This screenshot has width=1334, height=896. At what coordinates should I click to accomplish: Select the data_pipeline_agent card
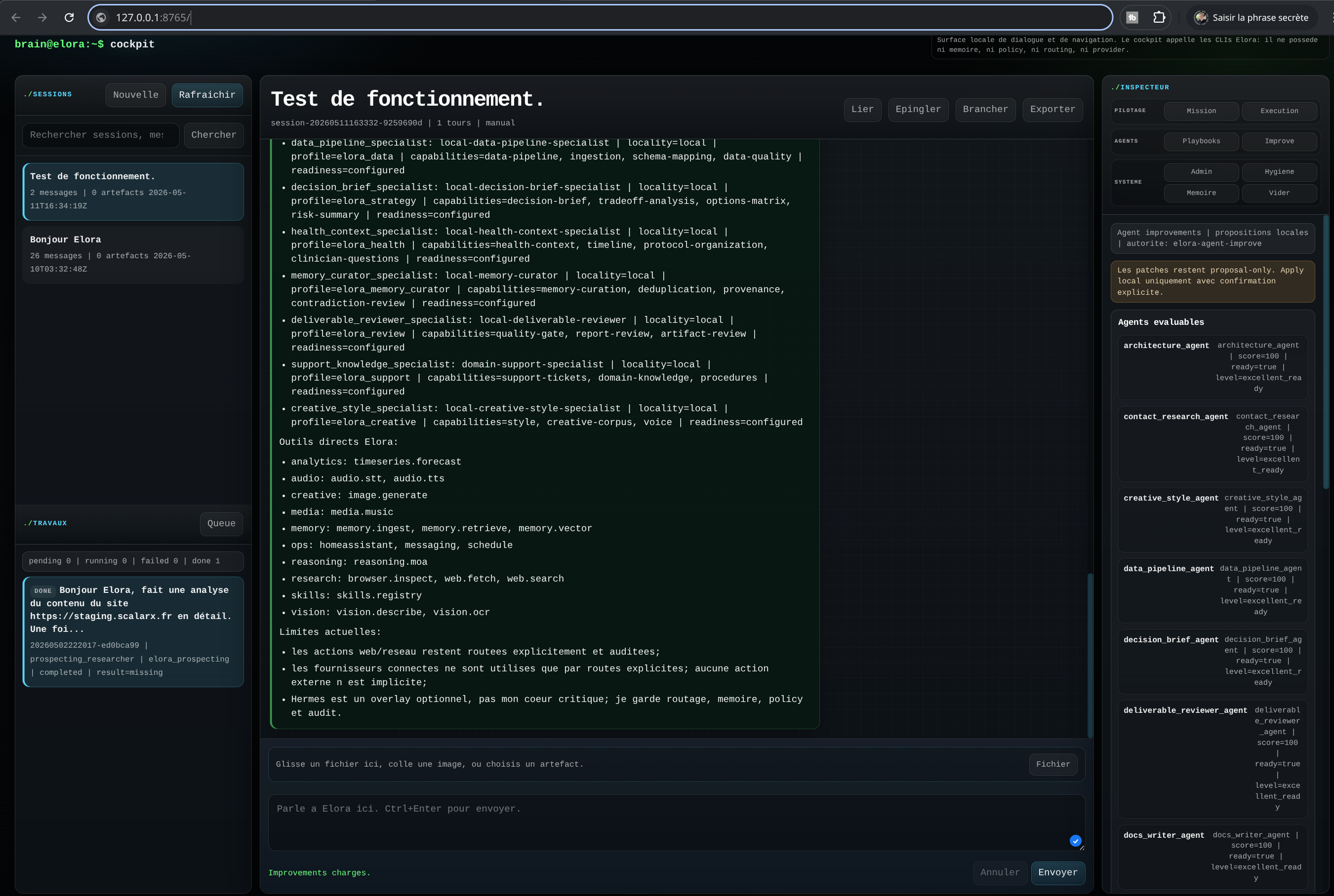coord(1213,590)
